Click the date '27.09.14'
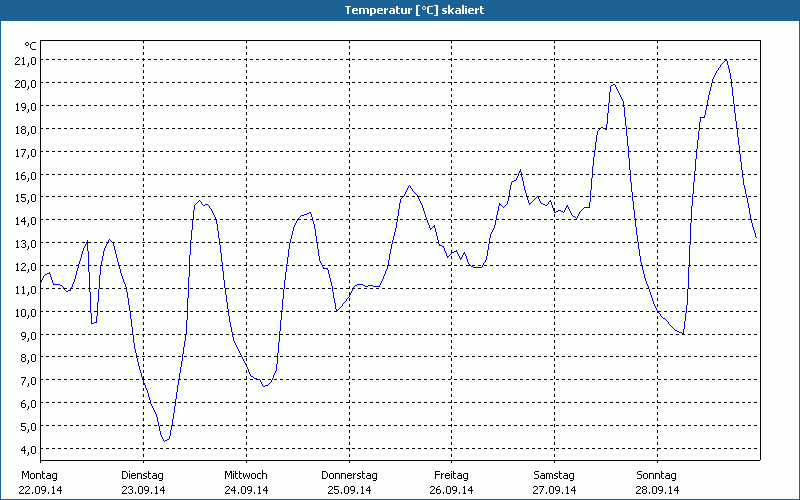This screenshot has height=500, width=800. coord(555,490)
